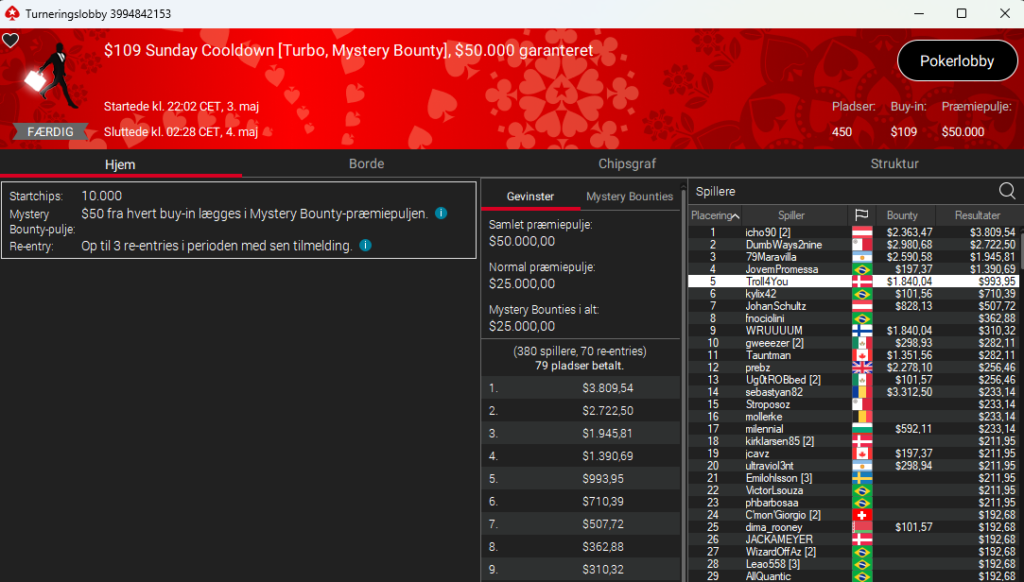Sort players by Spiller column header
Viewport: 1024px width, 582px height.
point(791,215)
